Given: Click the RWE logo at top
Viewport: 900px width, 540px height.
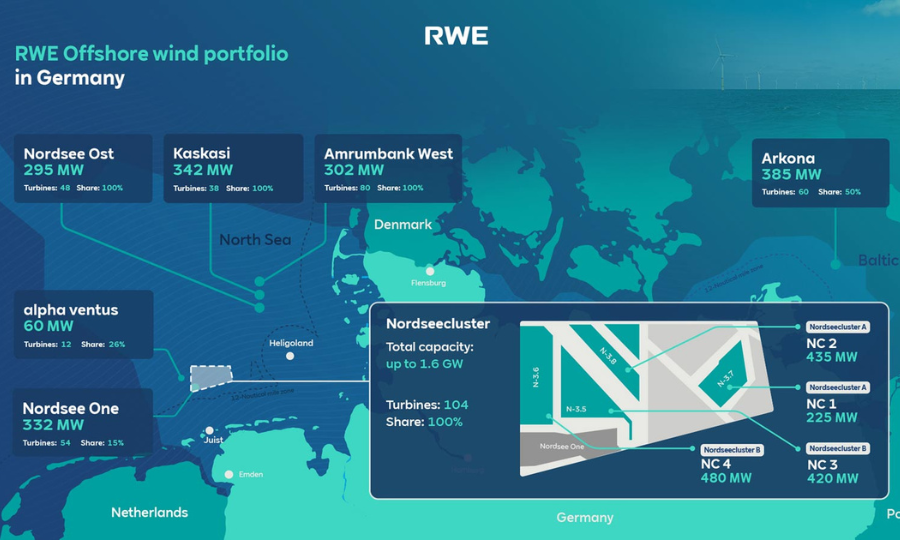Looking at the screenshot, I should click(x=456, y=36).
